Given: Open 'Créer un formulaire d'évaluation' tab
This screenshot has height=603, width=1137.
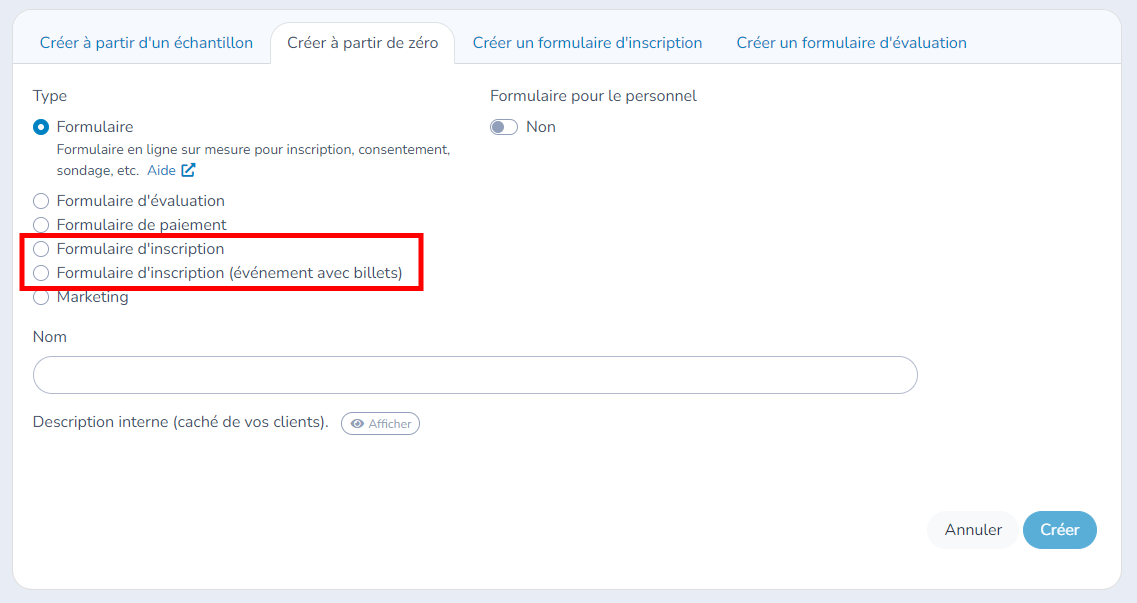Looking at the screenshot, I should point(851,43).
